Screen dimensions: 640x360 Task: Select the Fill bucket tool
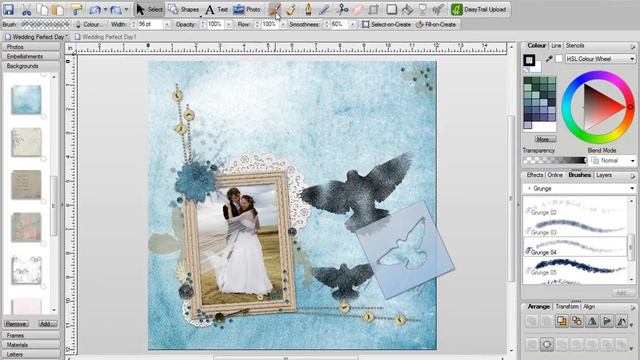407,9
